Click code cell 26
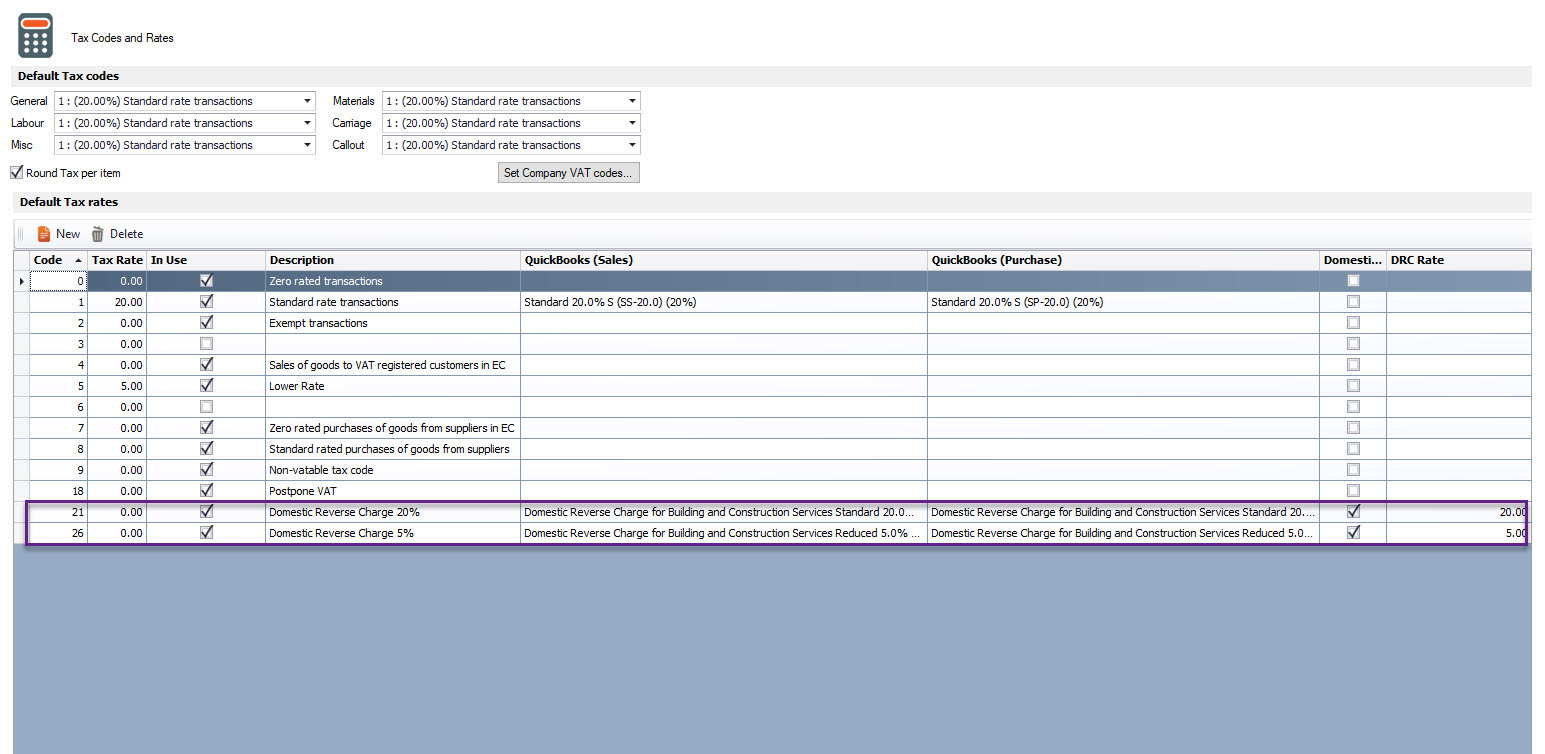 [59, 533]
